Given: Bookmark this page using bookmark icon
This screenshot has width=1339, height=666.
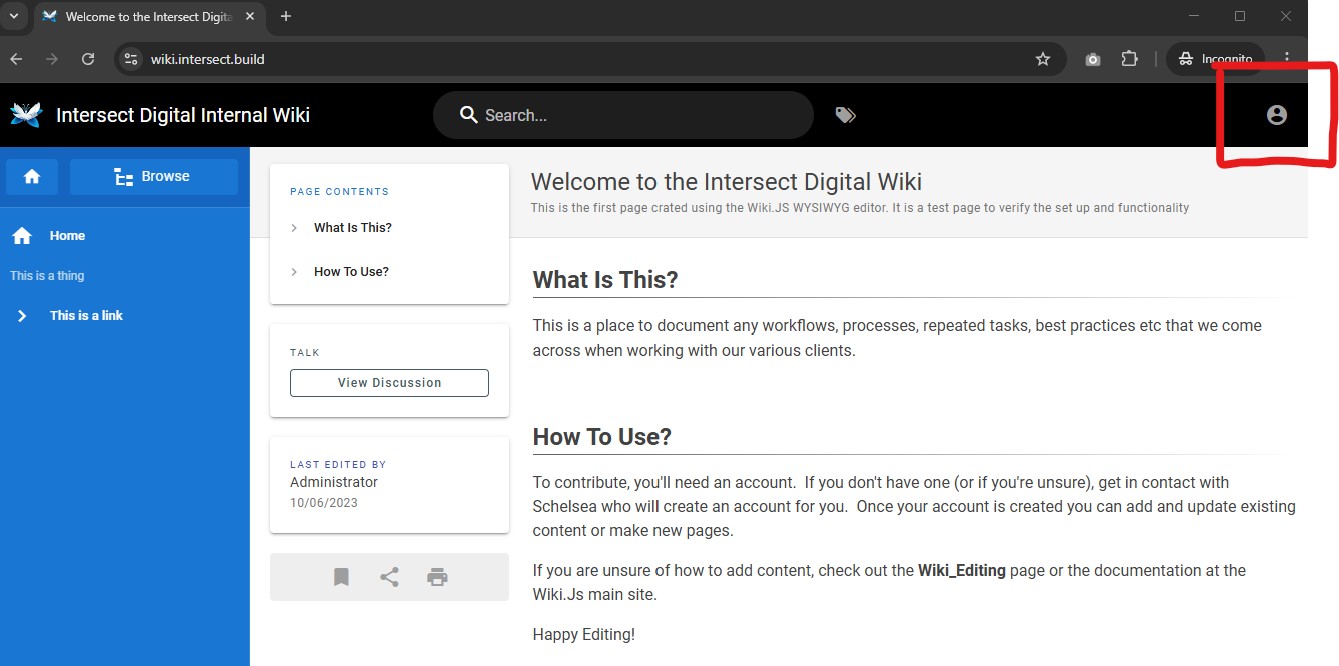Looking at the screenshot, I should pos(341,577).
